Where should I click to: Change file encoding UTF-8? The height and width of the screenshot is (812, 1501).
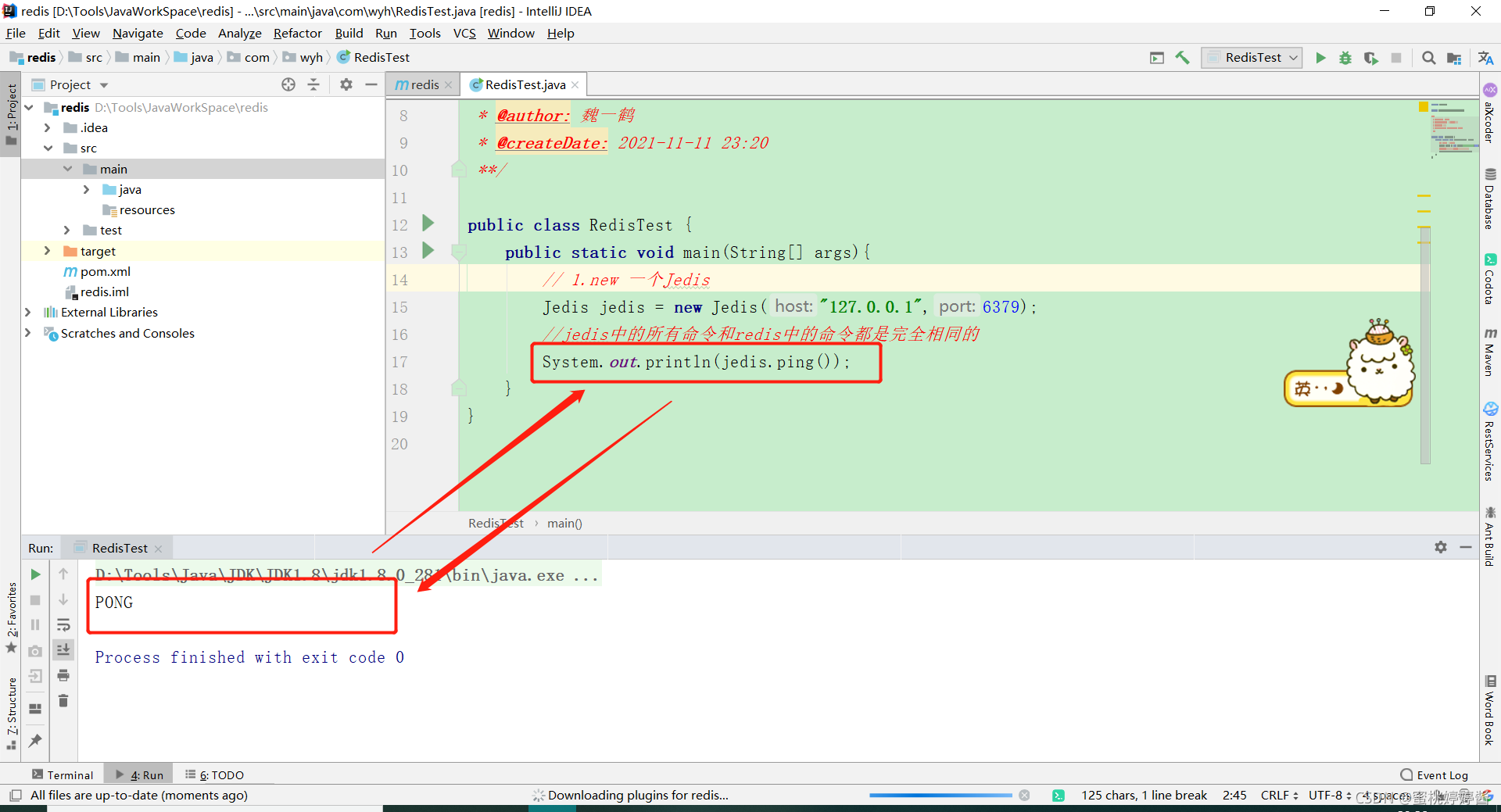pos(1330,796)
